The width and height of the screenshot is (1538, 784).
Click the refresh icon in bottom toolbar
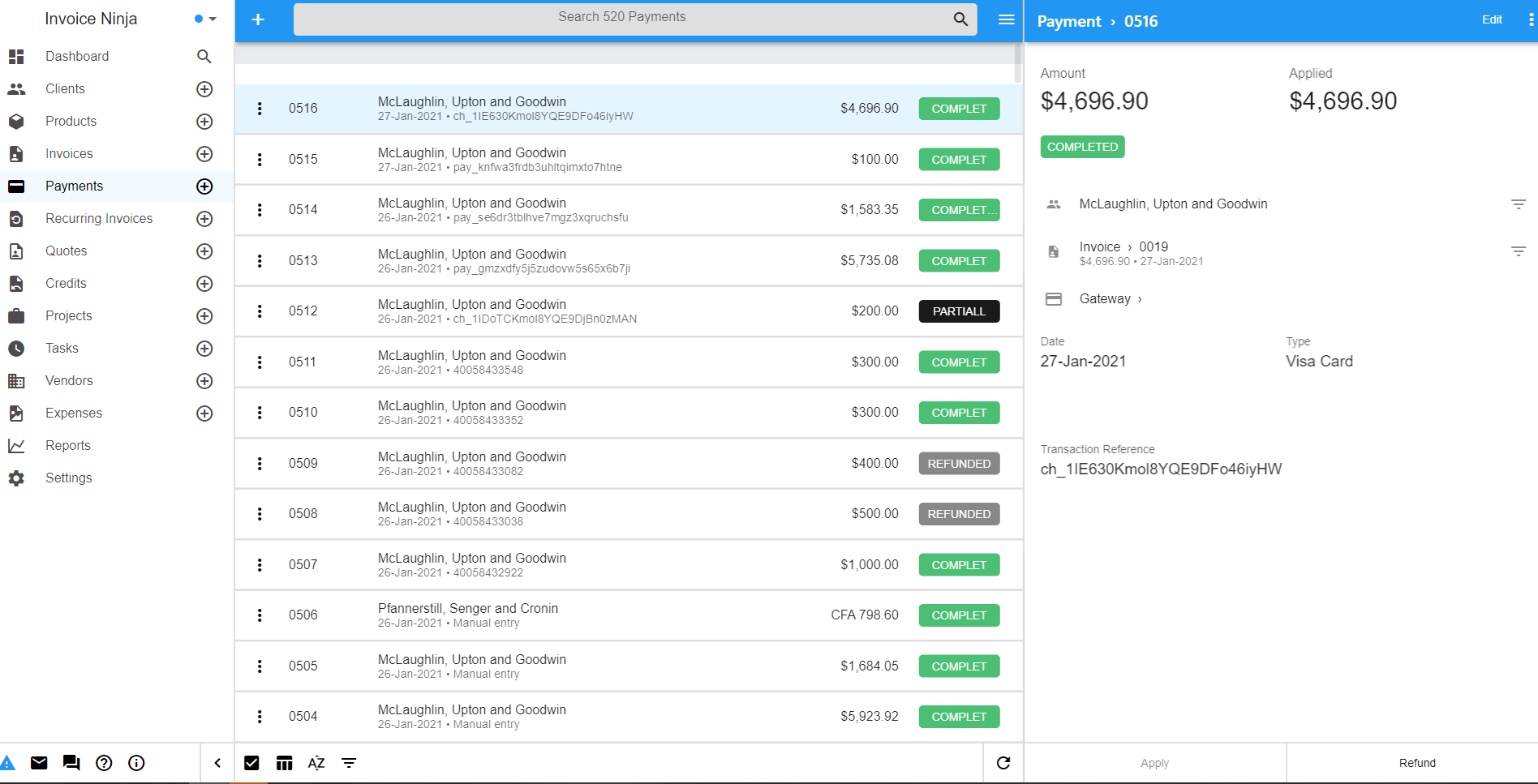tap(1003, 763)
